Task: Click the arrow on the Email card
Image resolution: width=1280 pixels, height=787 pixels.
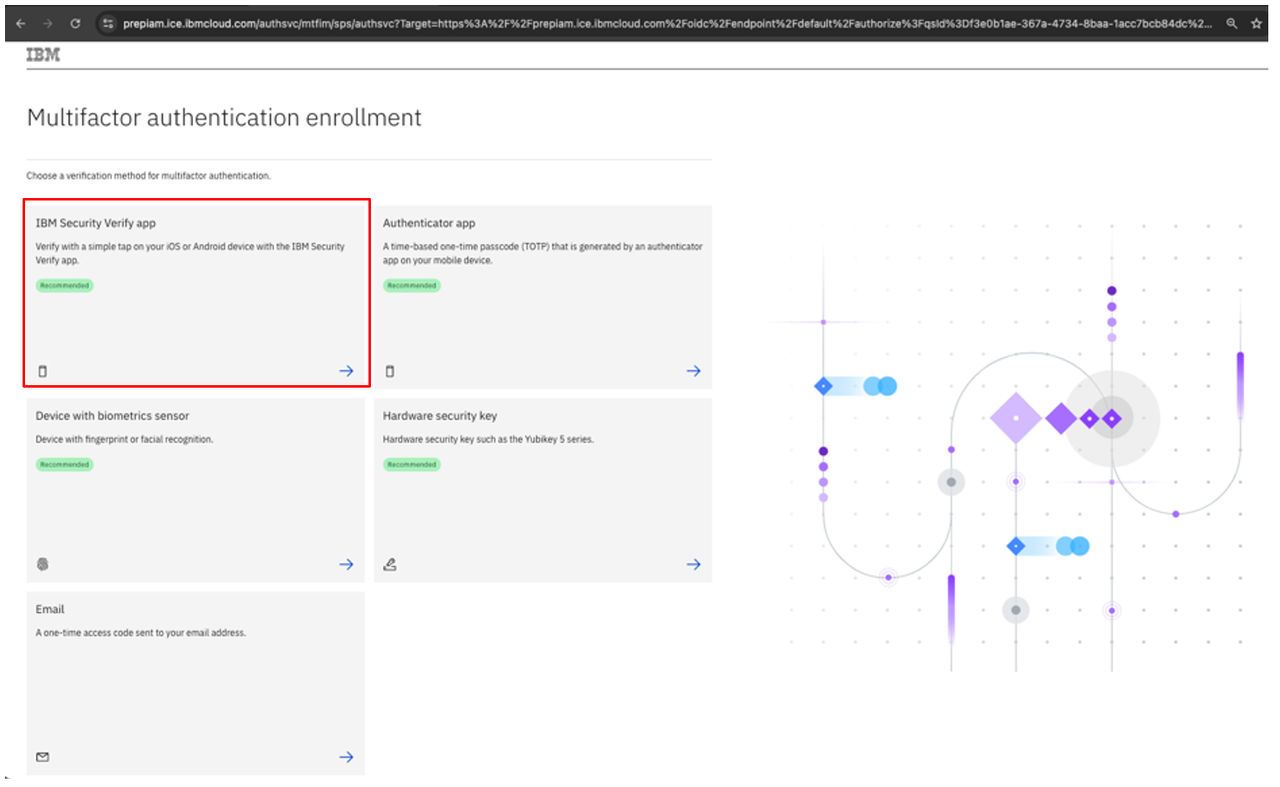Action: 346,757
